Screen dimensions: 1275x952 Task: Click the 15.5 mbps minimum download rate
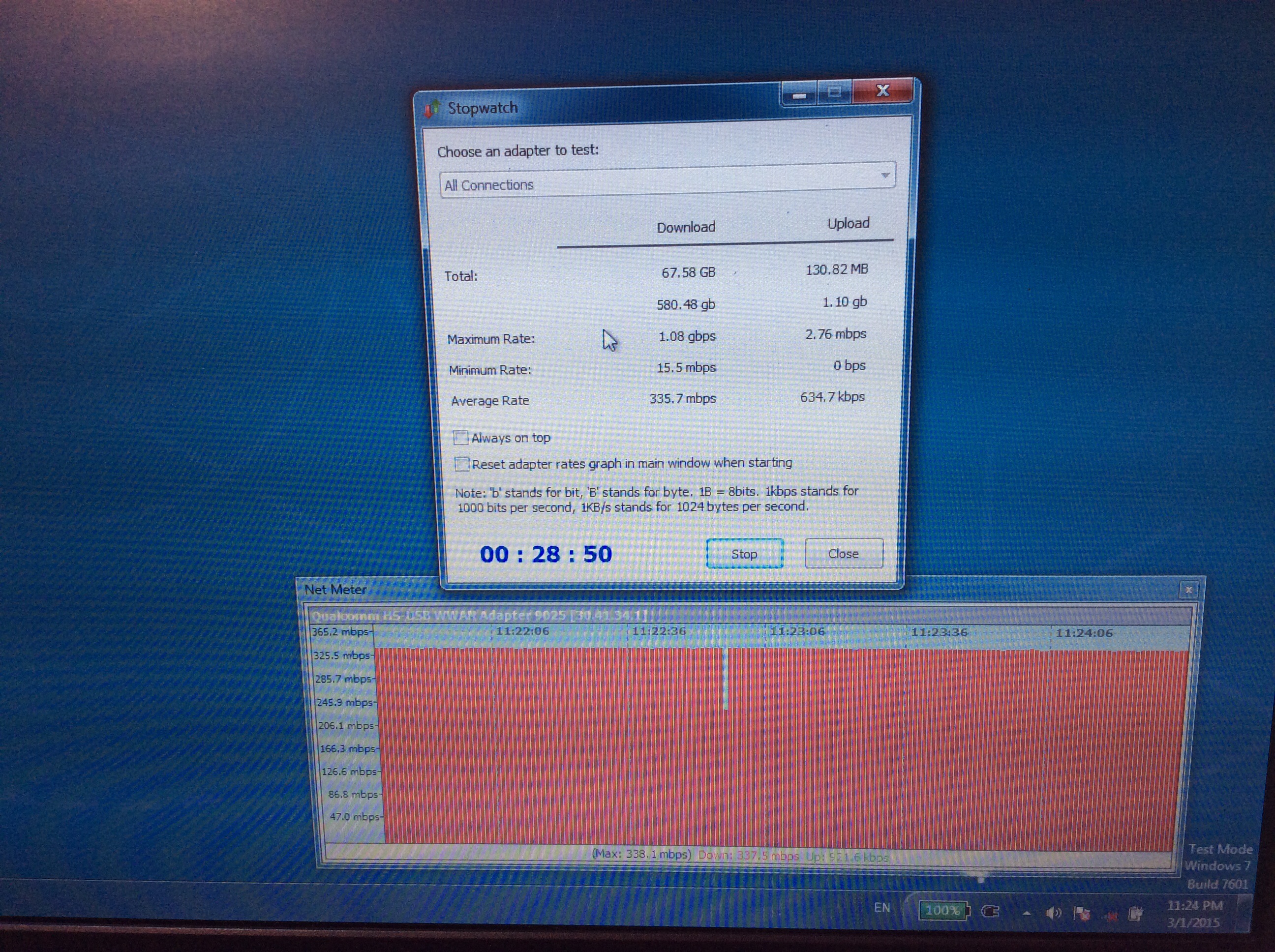(x=687, y=367)
